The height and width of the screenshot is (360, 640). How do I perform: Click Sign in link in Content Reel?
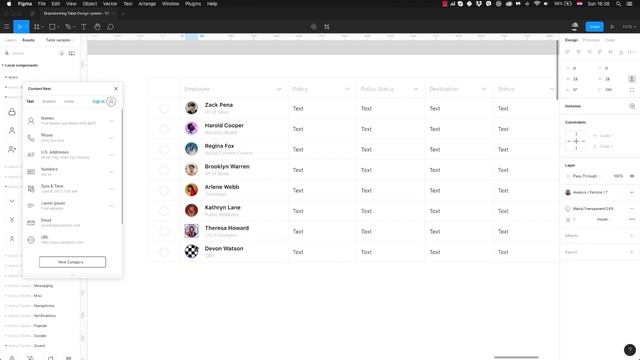pyautogui.click(x=98, y=101)
